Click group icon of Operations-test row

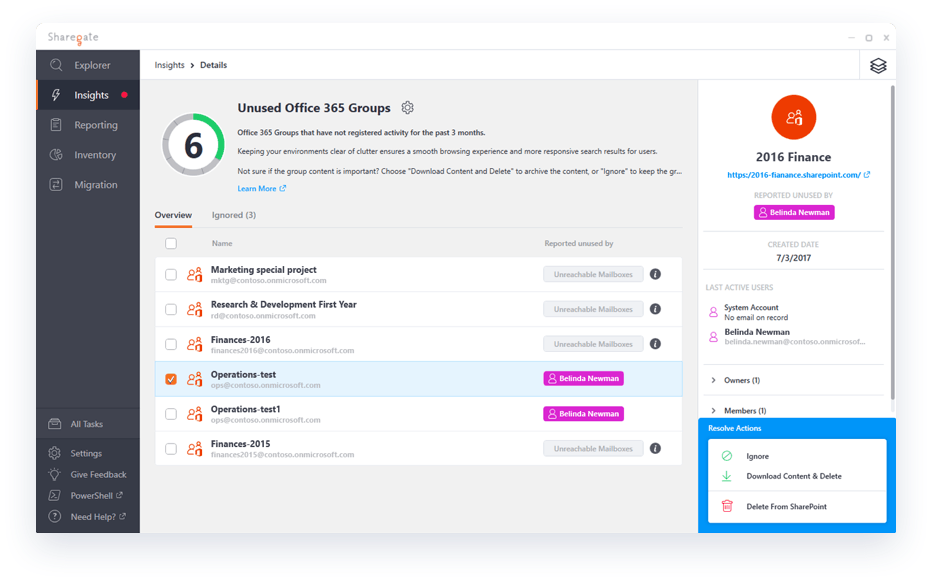click(194, 379)
